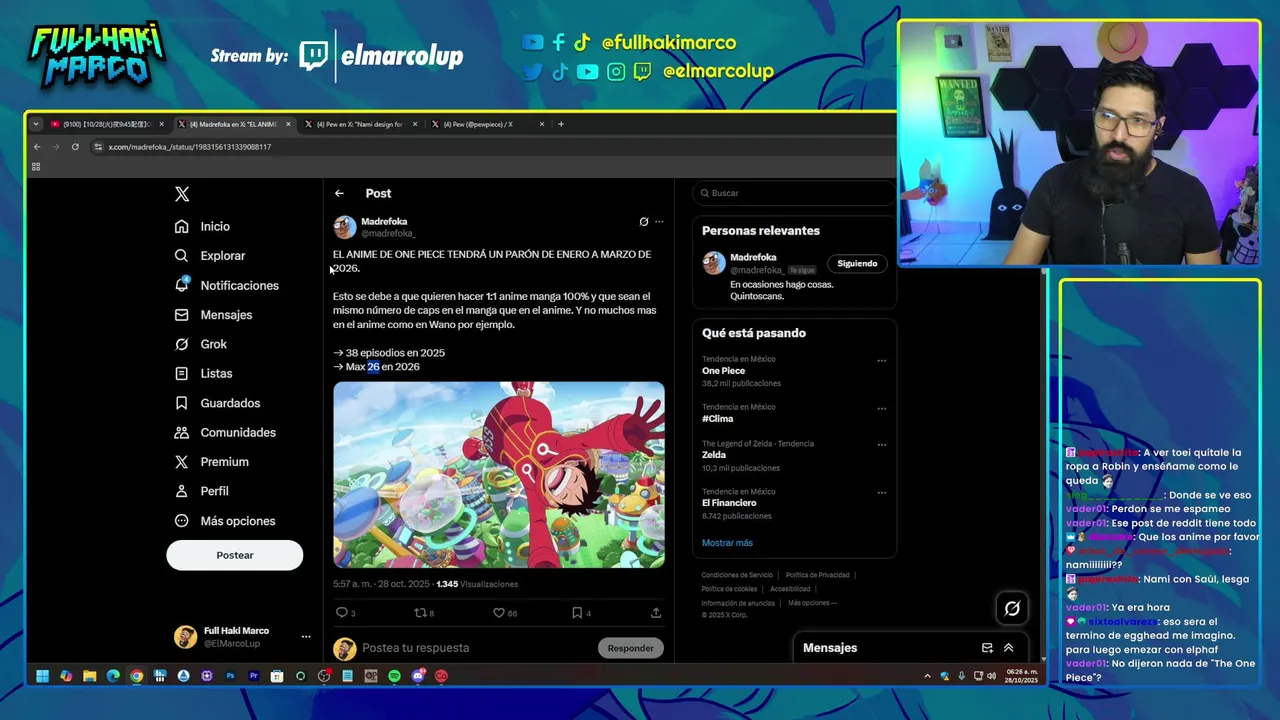Bookmark the post with the bookmark icon
Screen dimensions: 1280x720
click(577, 613)
